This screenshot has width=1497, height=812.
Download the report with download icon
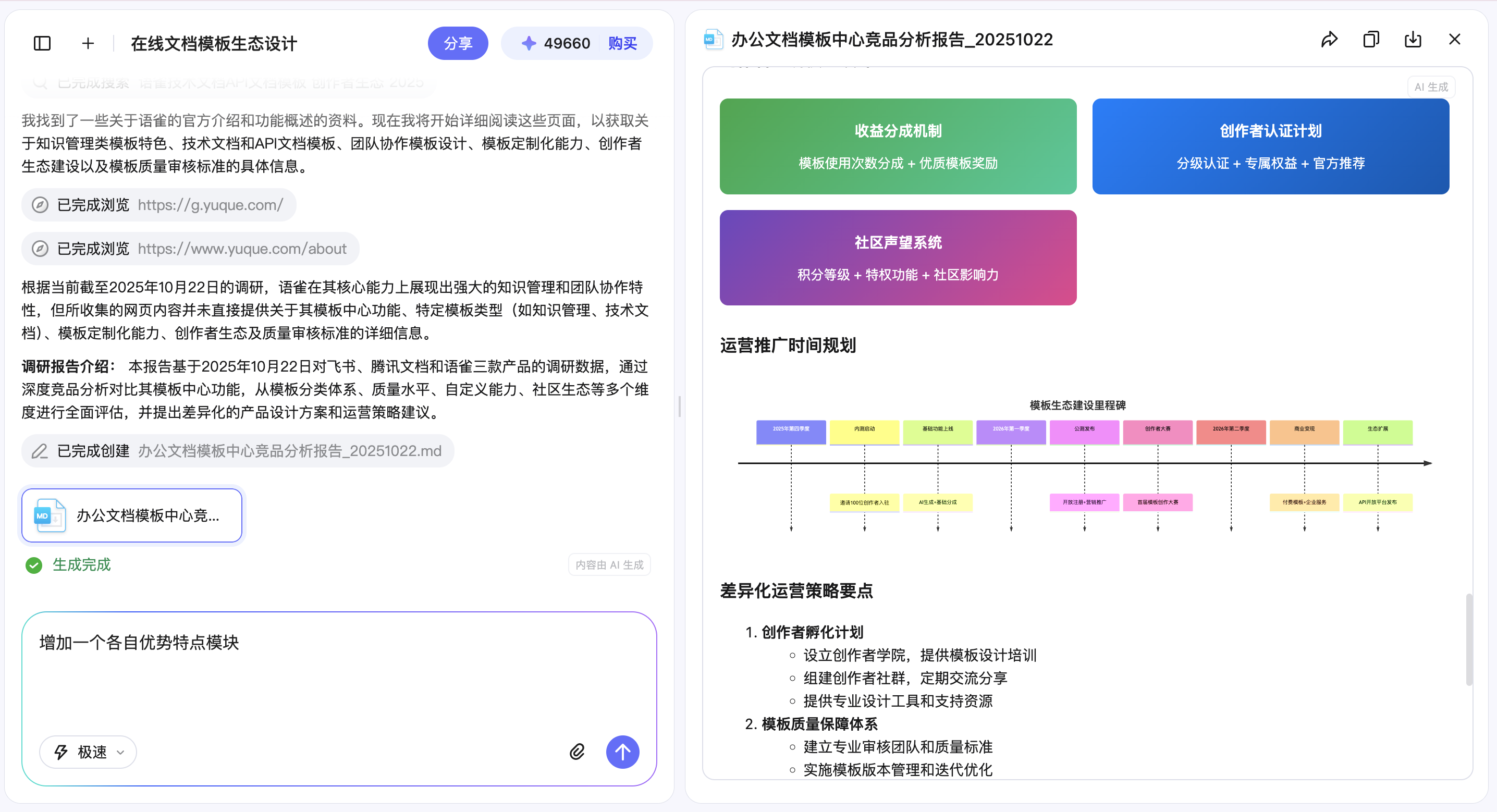[1413, 40]
